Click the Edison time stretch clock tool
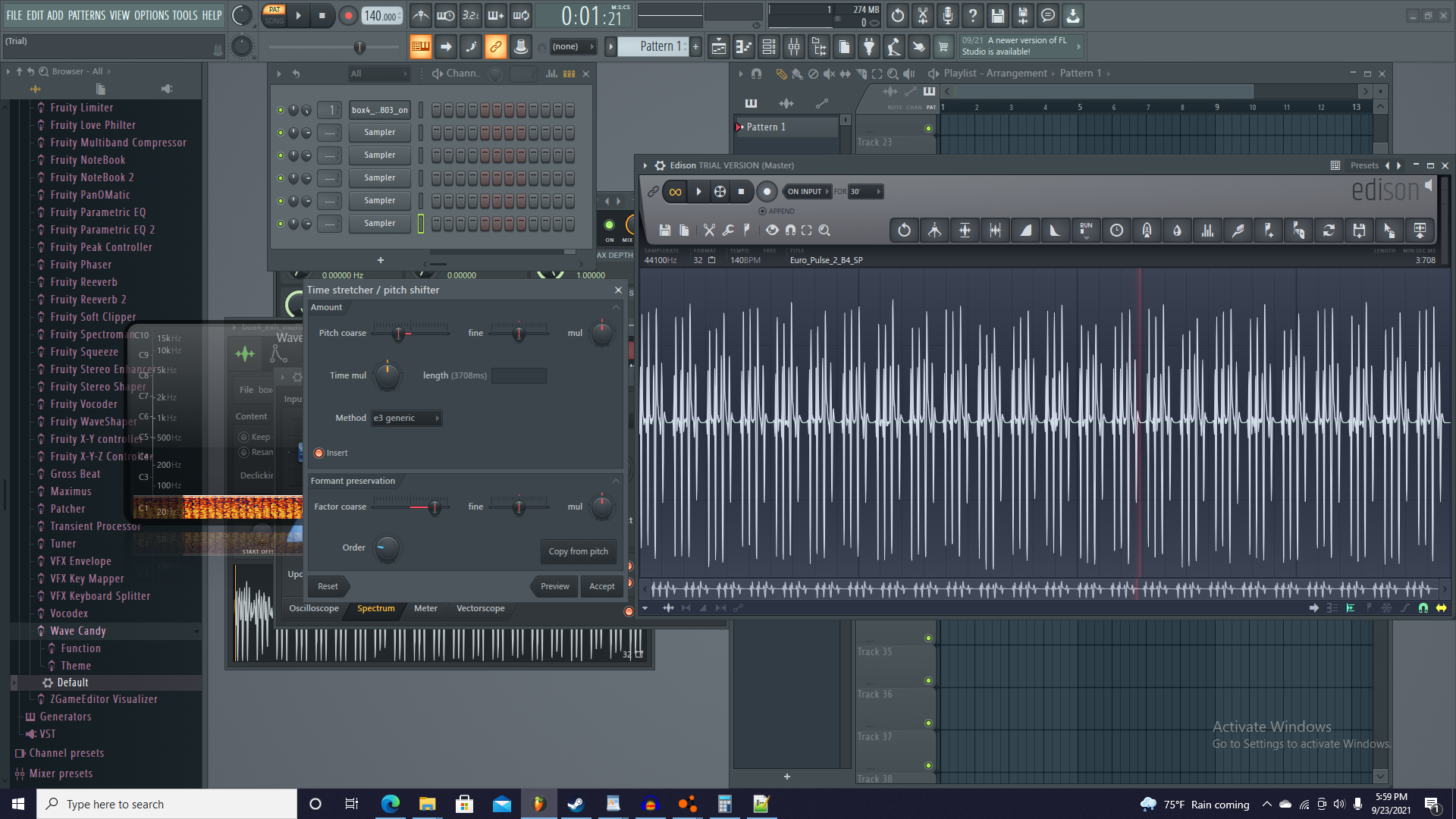Image resolution: width=1456 pixels, height=819 pixels. (1116, 231)
